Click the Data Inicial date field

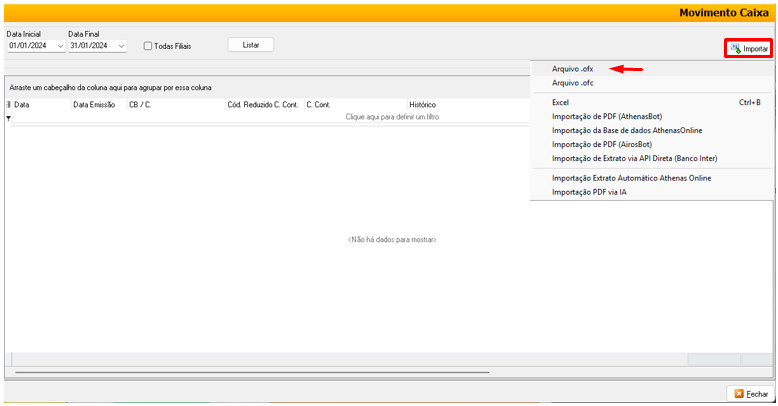30,46
